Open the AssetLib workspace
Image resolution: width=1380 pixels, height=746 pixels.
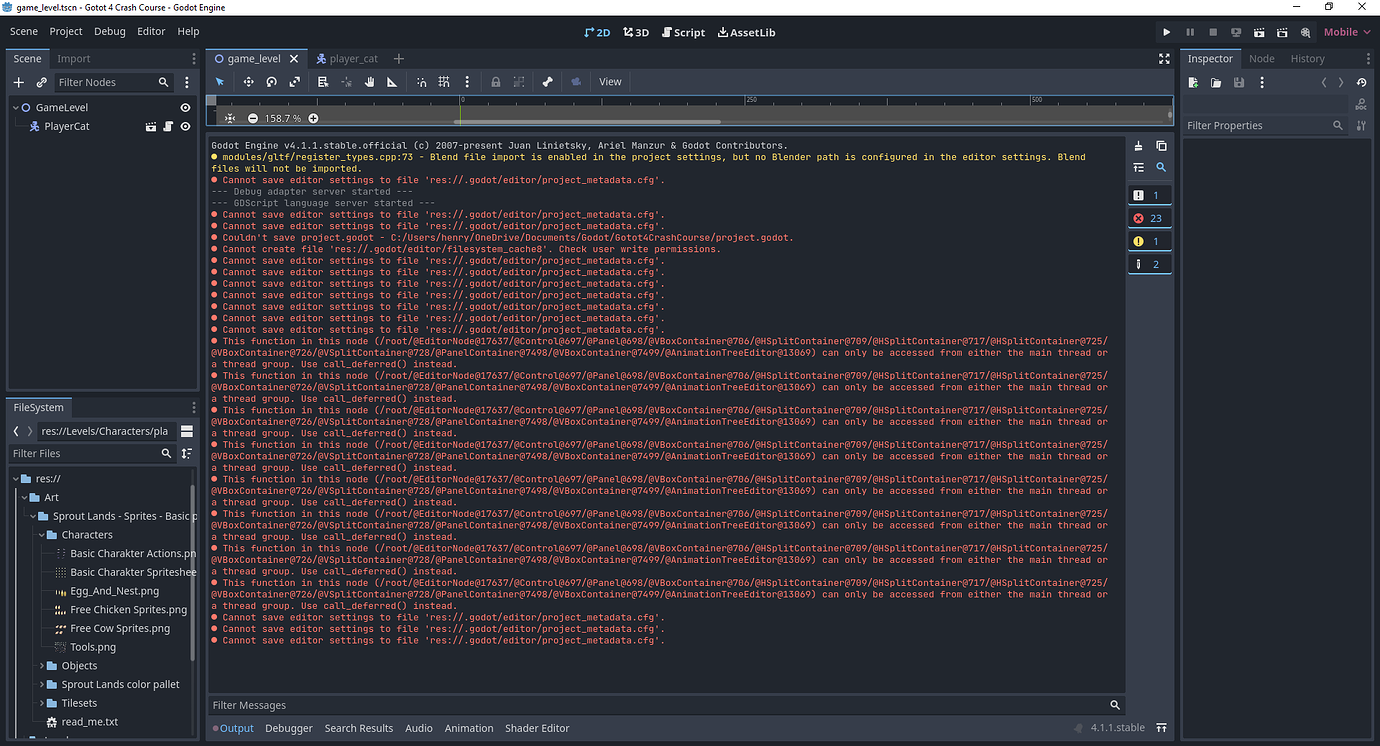tap(747, 32)
